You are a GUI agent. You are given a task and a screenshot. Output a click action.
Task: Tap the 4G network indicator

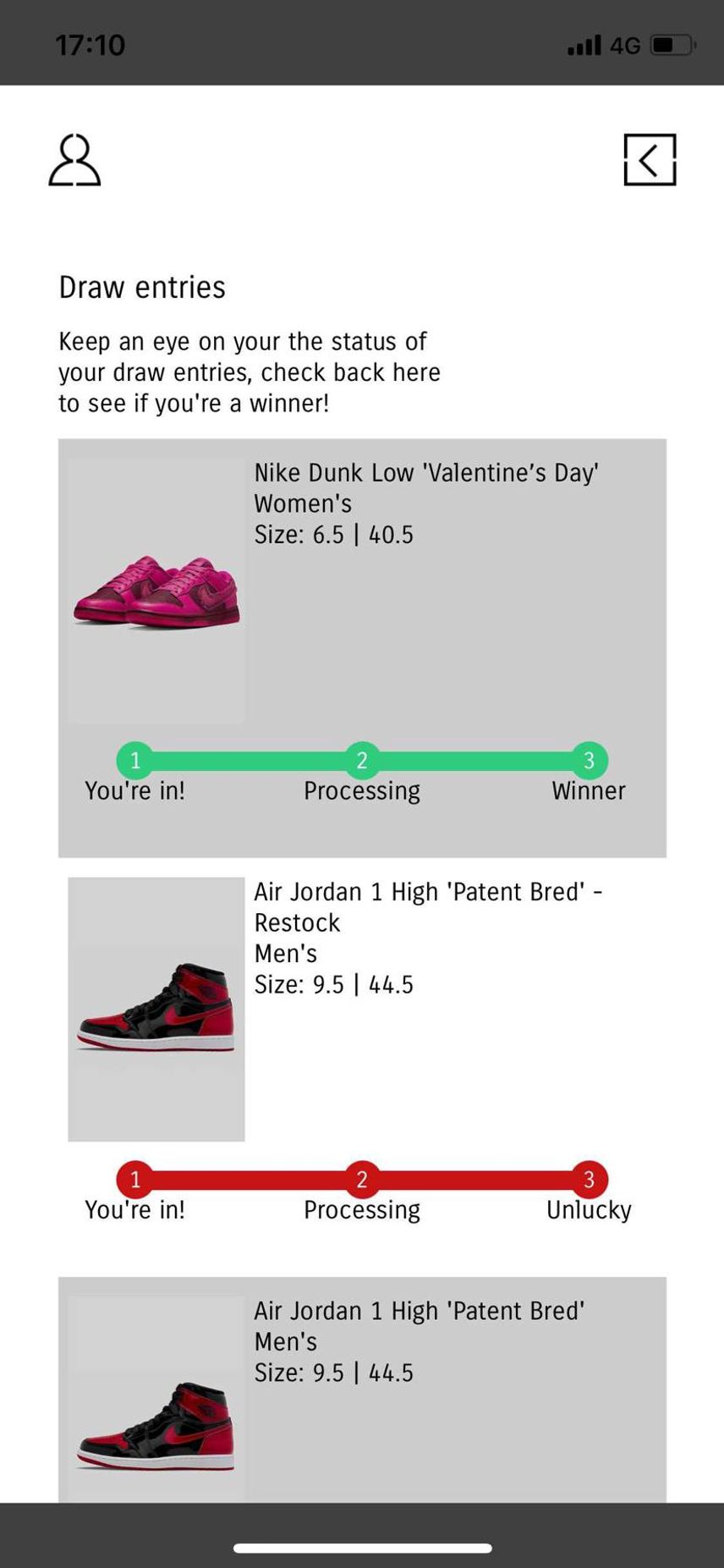pos(625,46)
